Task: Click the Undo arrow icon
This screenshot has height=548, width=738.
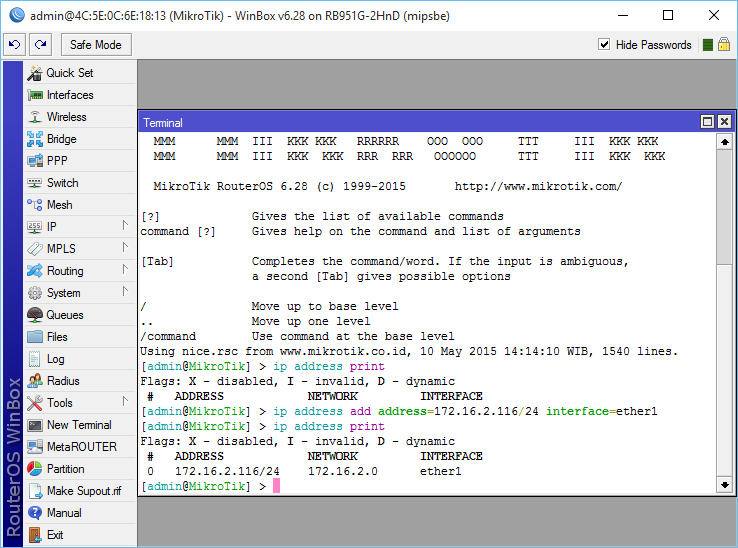Action: pos(15,45)
